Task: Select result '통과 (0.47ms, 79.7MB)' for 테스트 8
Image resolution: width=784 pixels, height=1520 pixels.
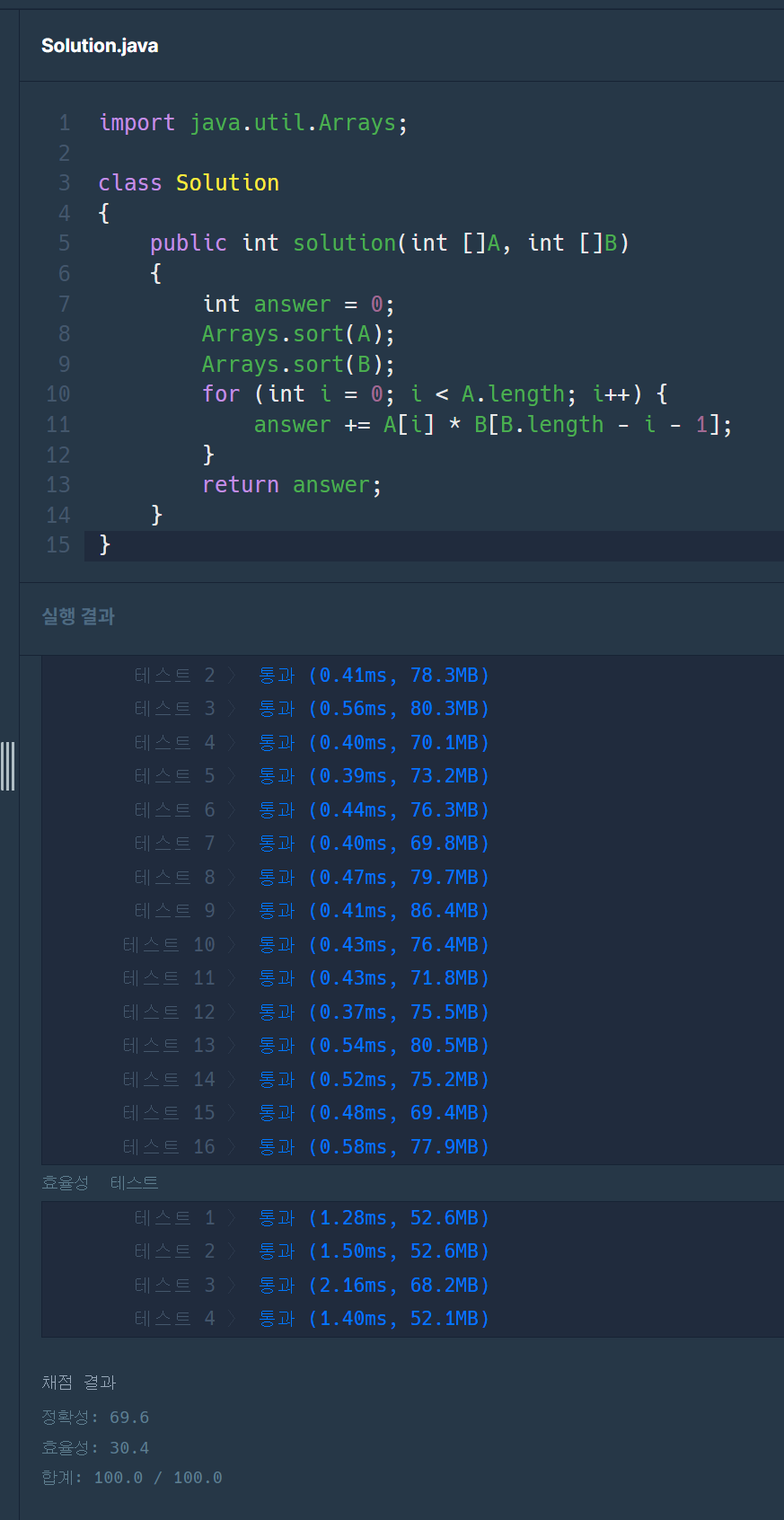Action: click(374, 877)
